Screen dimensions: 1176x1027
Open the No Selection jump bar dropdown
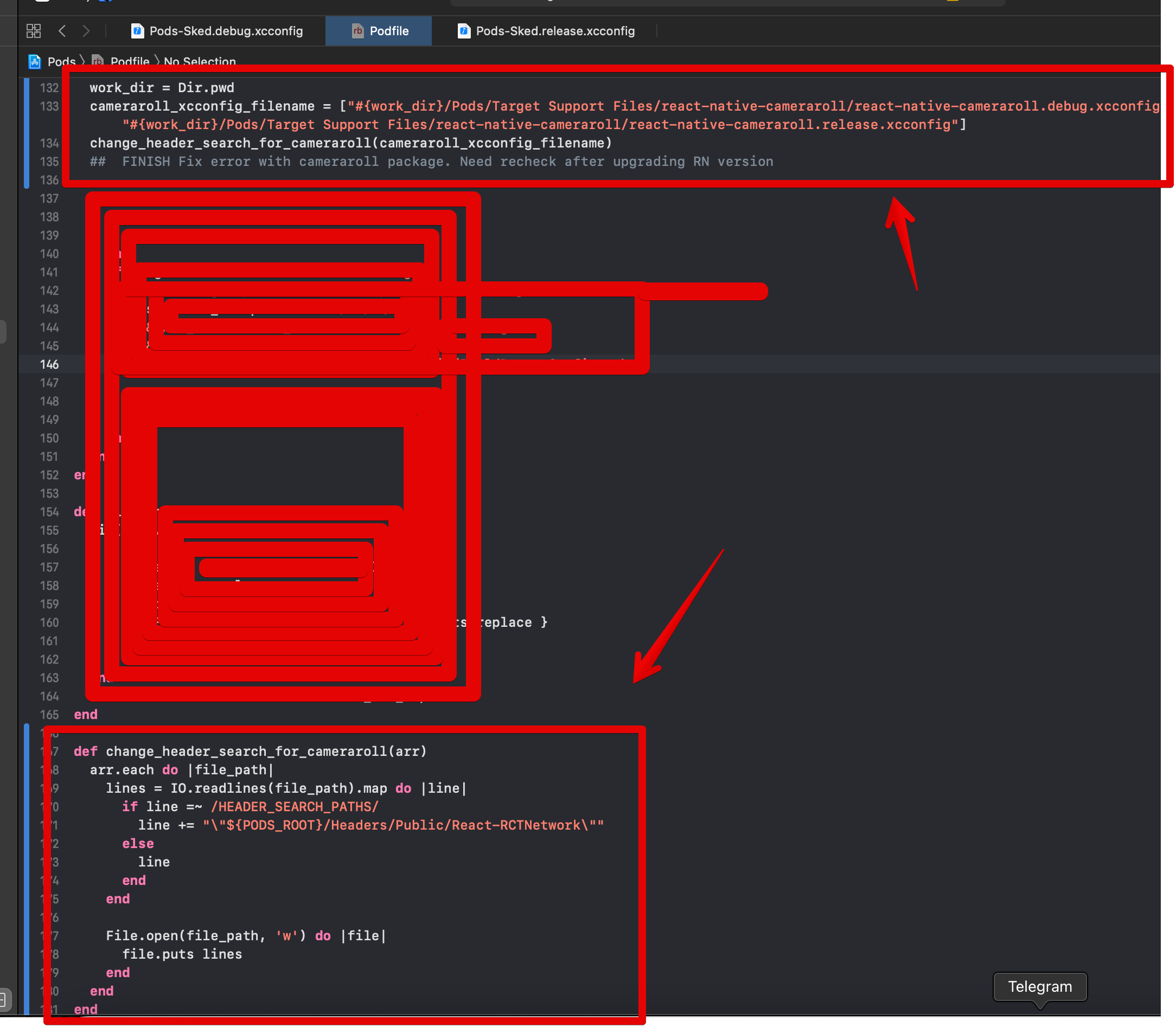199,61
